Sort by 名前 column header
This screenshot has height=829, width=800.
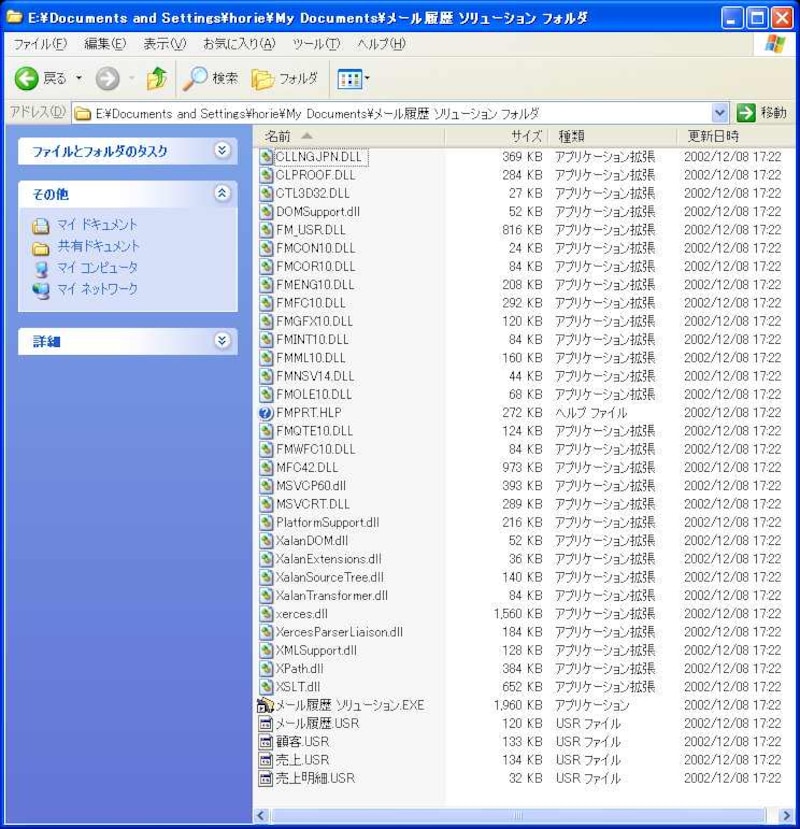coord(349,136)
